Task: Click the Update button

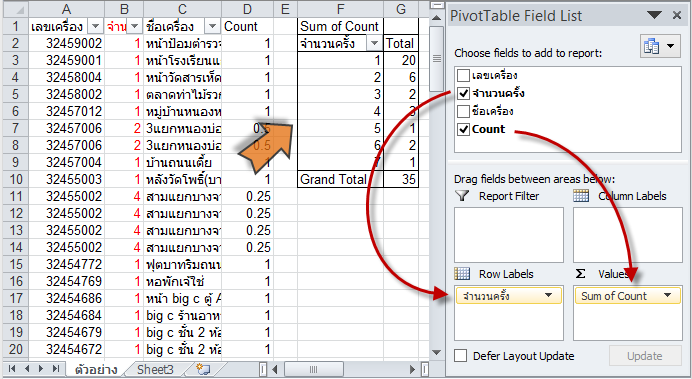Action: [645, 356]
